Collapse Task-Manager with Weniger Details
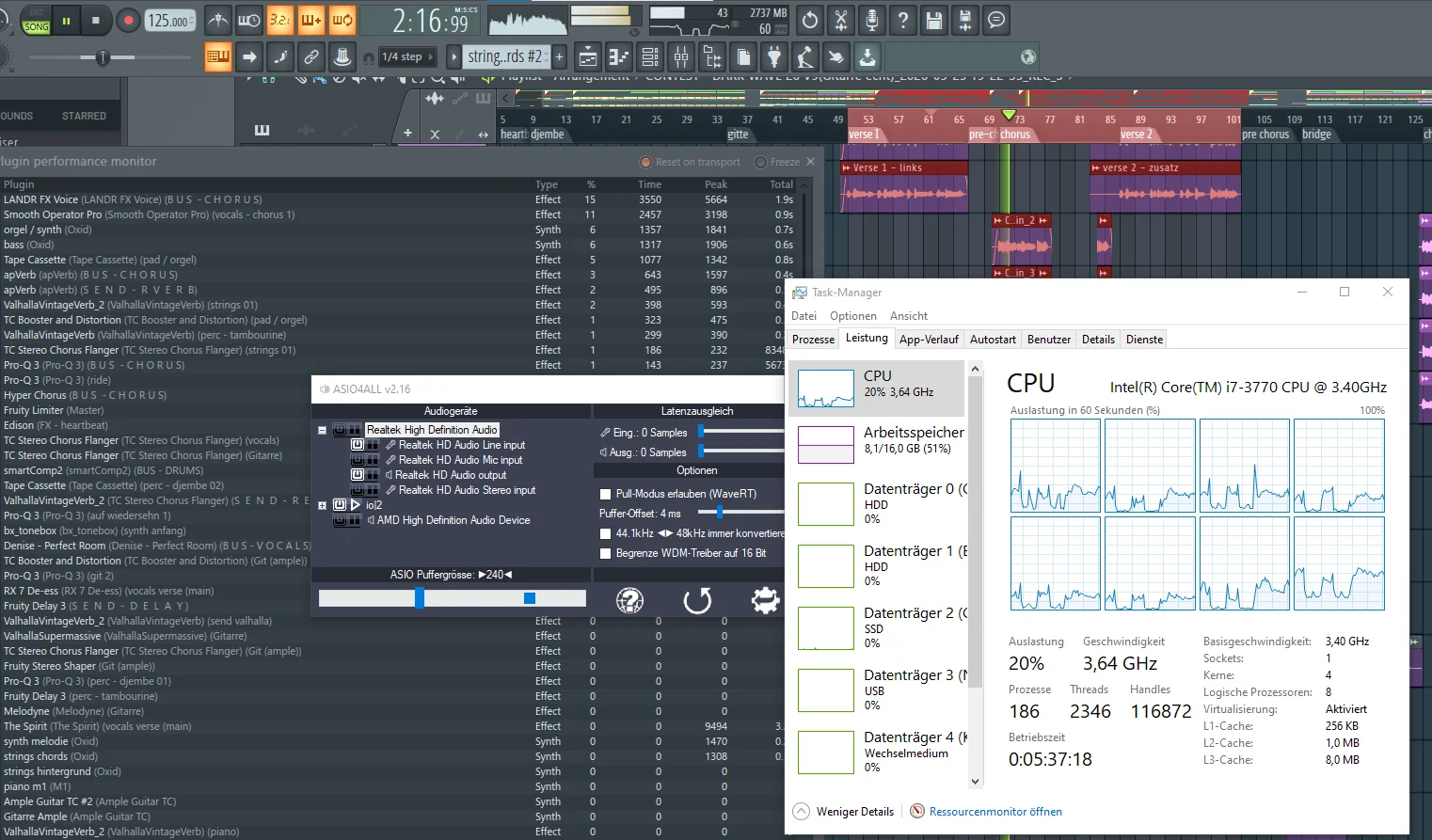 pos(844,812)
